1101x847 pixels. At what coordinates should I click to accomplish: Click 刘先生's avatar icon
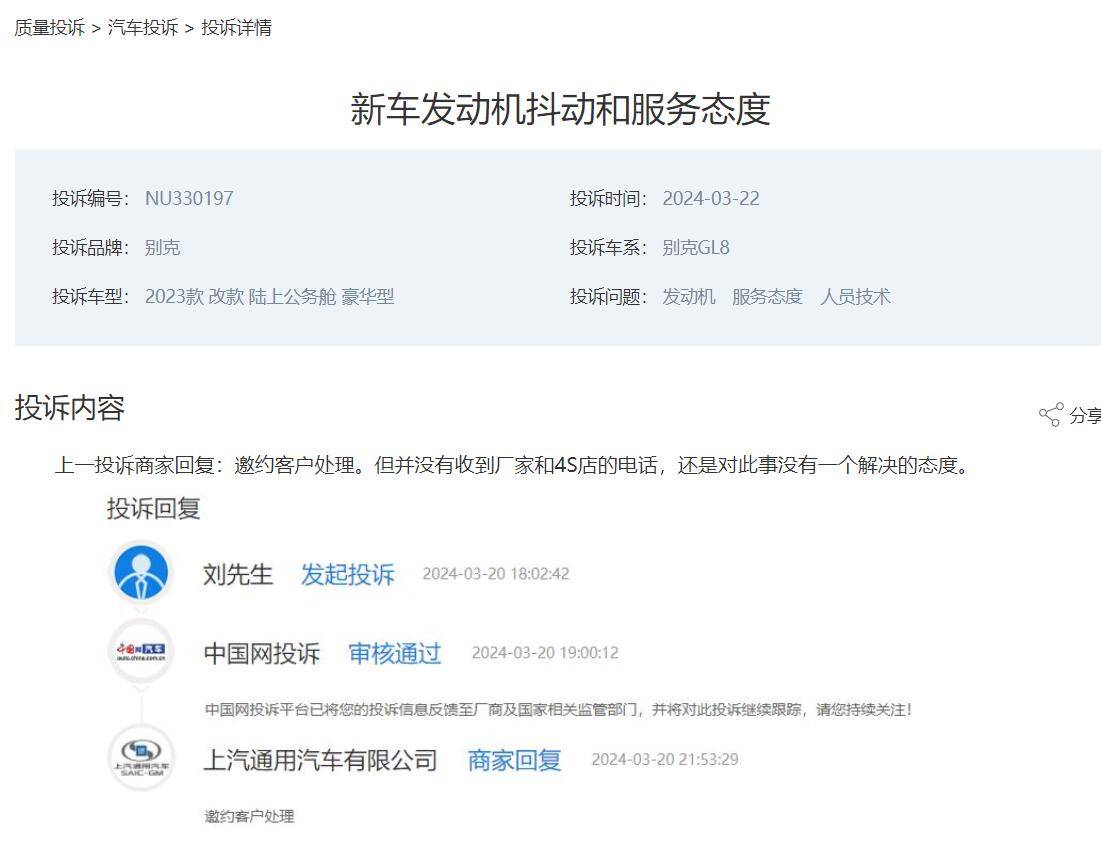click(x=142, y=573)
